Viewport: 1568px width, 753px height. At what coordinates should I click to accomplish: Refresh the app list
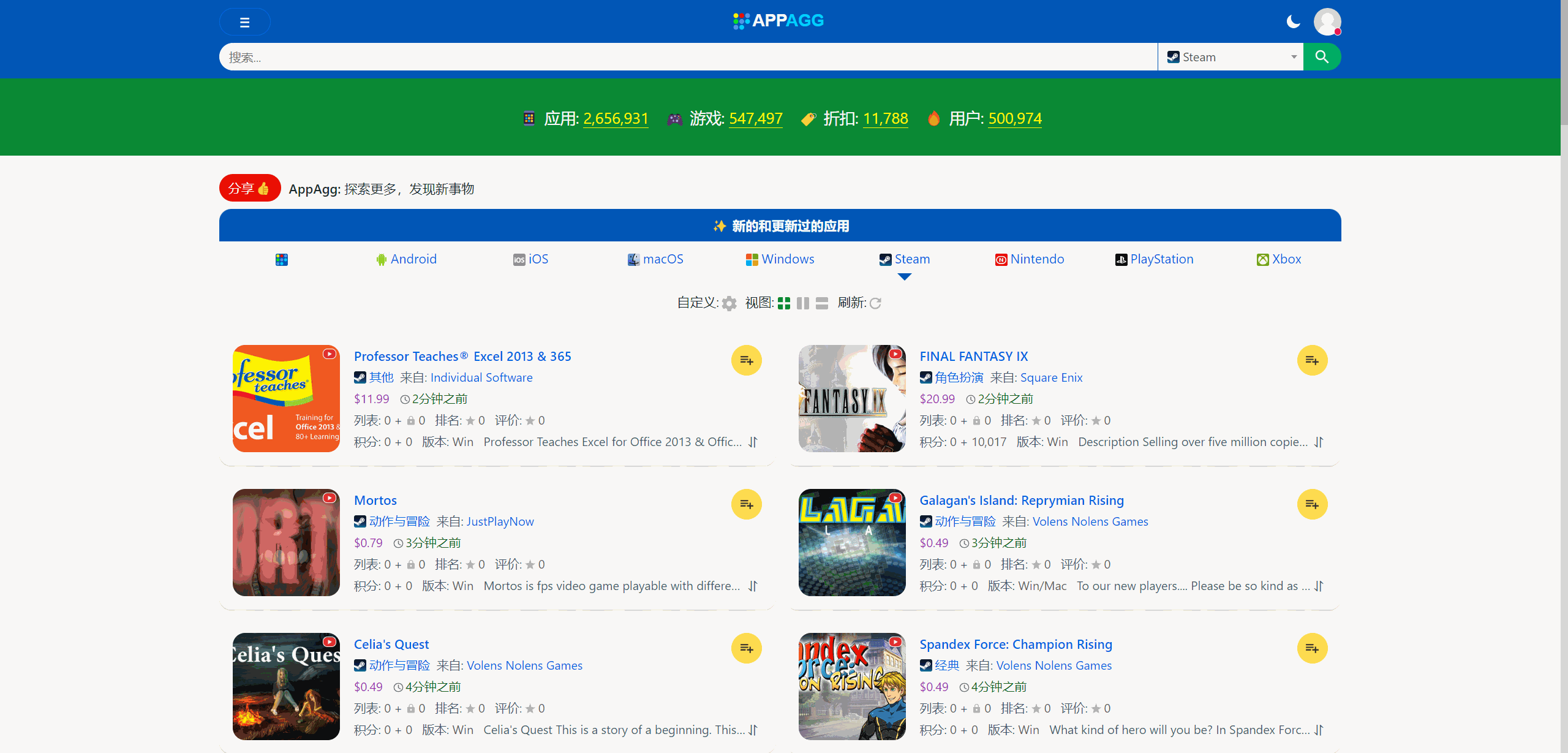(x=876, y=303)
